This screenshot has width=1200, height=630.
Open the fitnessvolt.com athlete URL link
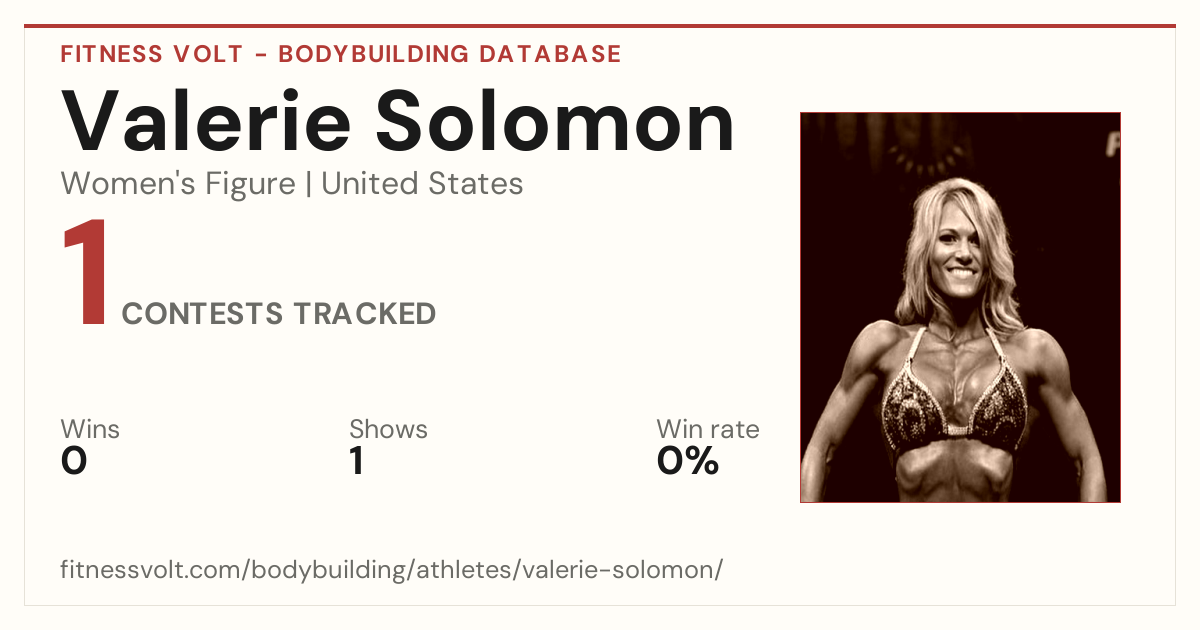pyautogui.click(x=391, y=570)
